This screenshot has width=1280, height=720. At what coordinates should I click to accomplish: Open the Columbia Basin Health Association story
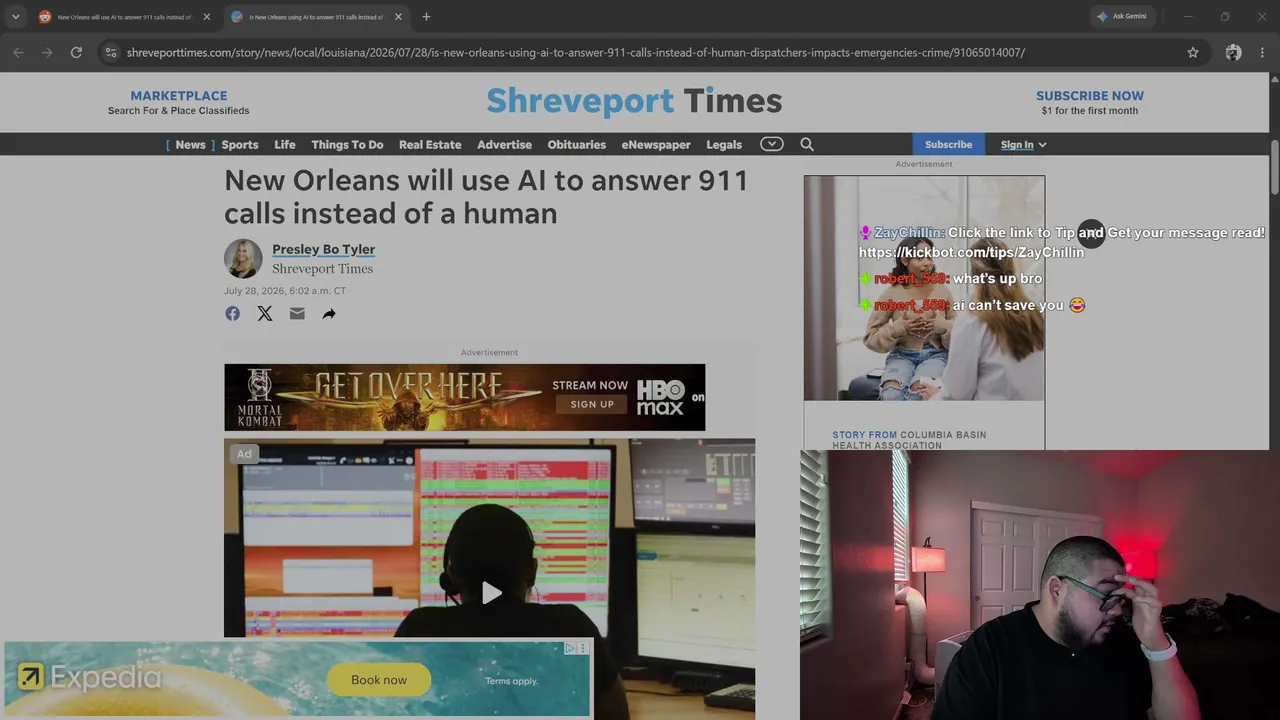point(909,440)
